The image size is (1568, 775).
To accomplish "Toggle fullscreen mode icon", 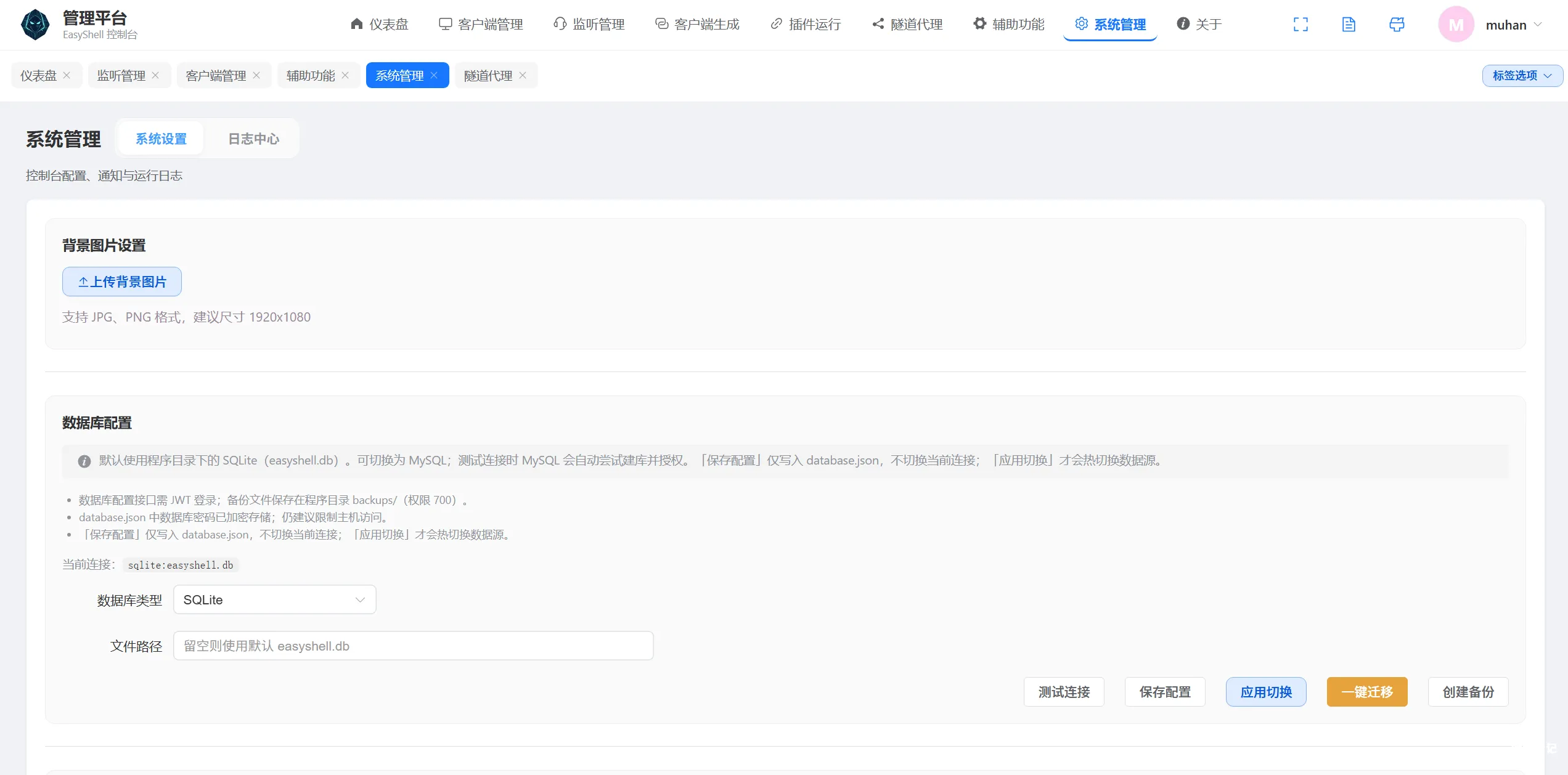I will (x=1301, y=25).
